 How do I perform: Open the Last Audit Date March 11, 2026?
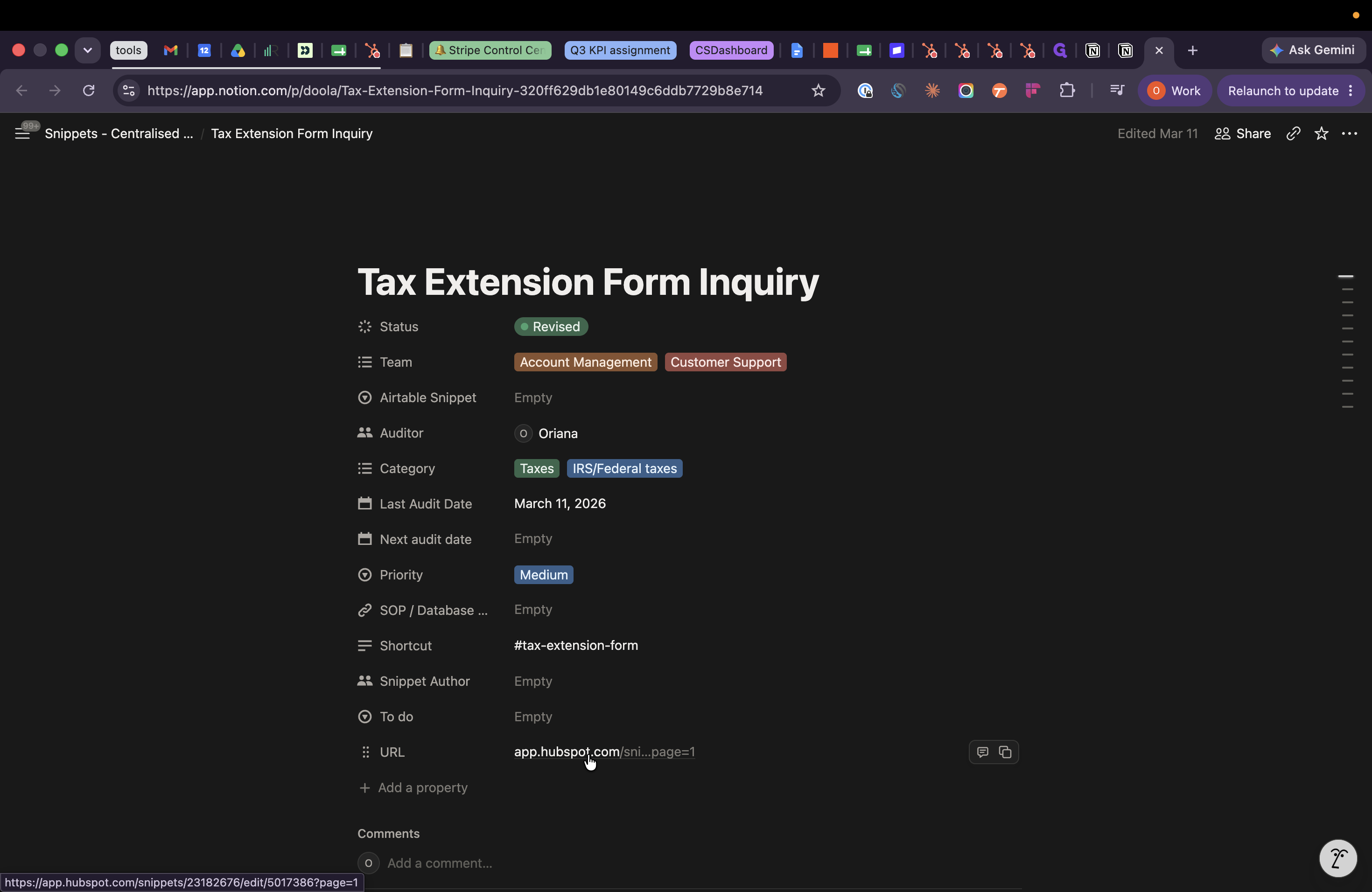[560, 504]
